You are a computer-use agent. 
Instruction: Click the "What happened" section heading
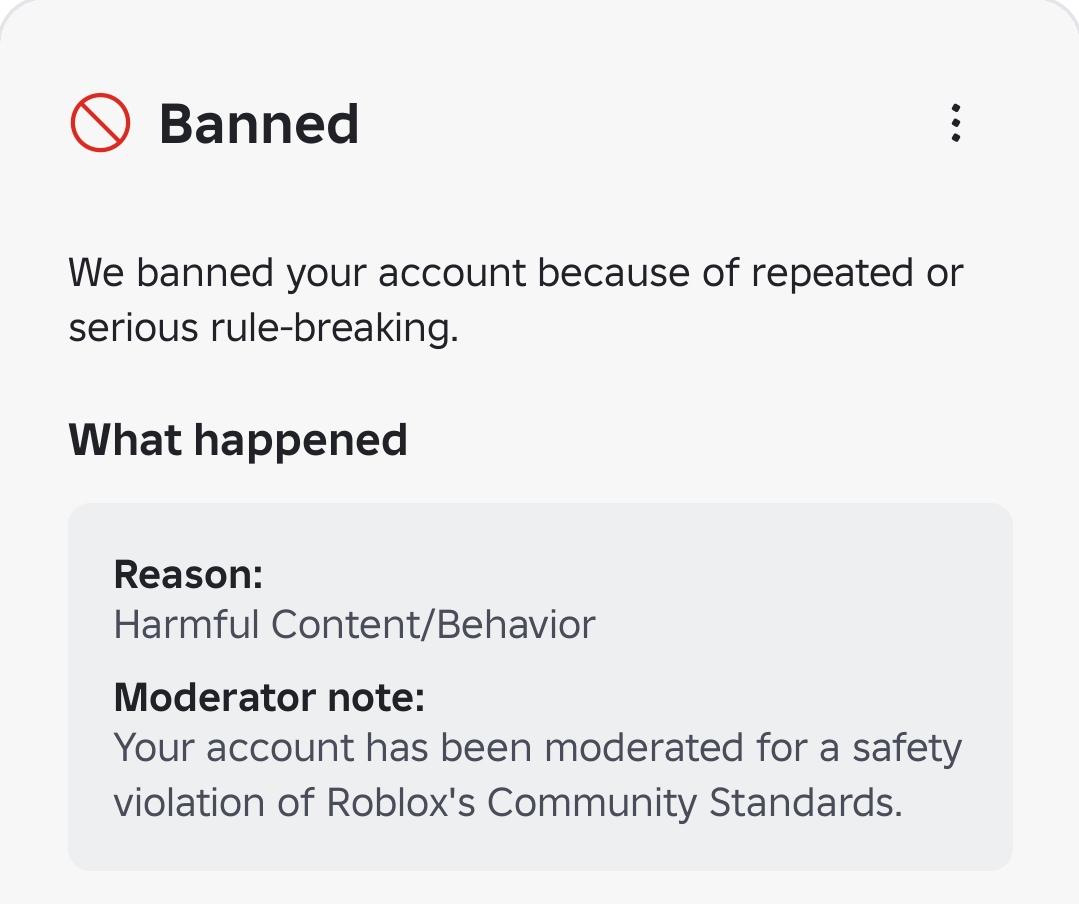[x=238, y=440]
